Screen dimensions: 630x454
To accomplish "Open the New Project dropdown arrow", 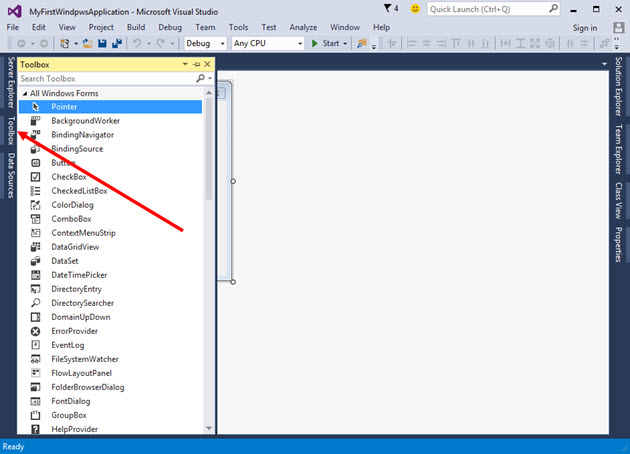I will [x=76, y=43].
